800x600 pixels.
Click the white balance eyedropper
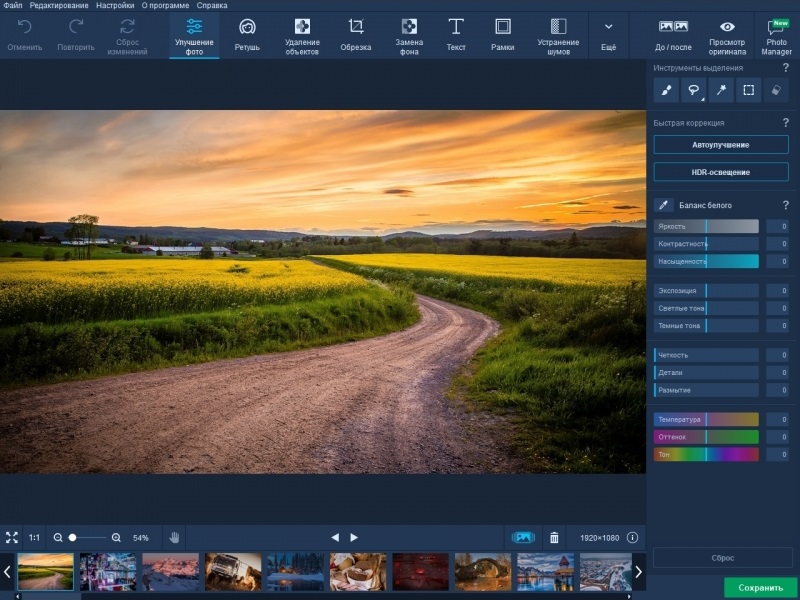[664, 205]
